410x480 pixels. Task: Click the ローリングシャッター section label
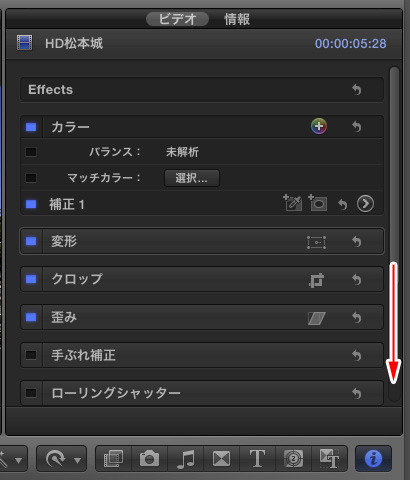pyautogui.click(x=116, y=393)
